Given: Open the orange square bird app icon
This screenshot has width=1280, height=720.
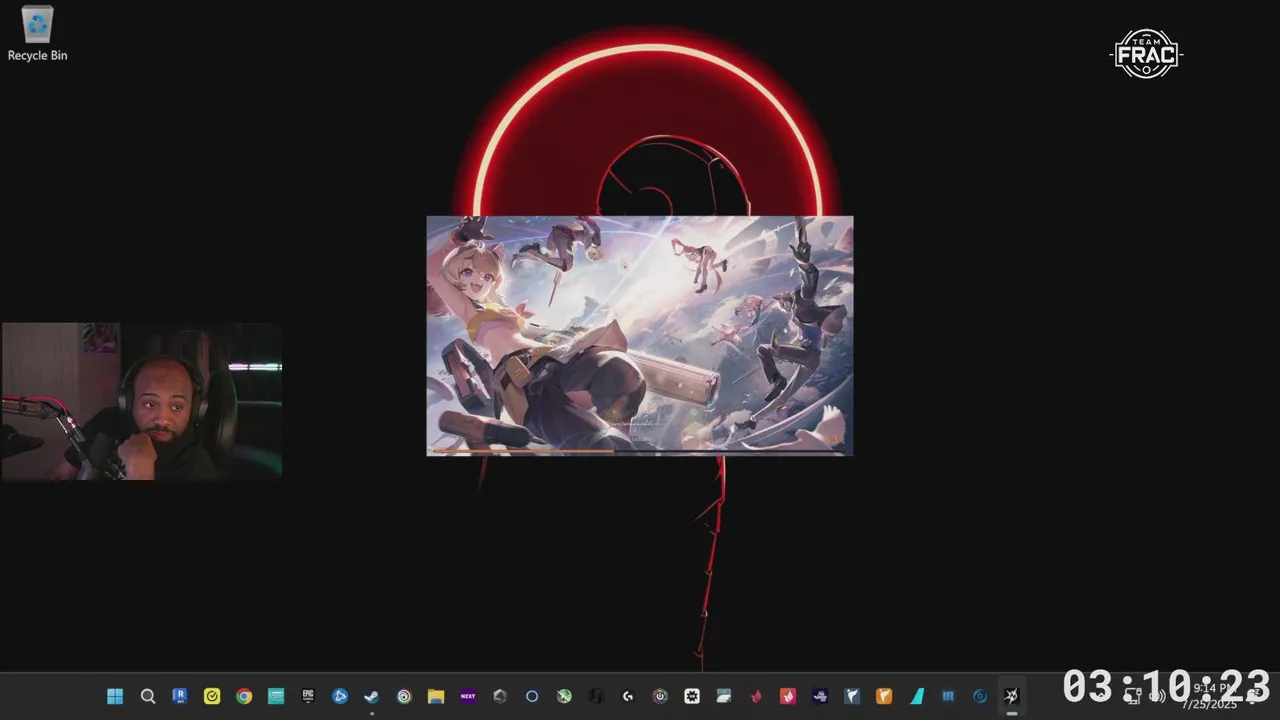Looking at the screenshot, I should [884, 696].
